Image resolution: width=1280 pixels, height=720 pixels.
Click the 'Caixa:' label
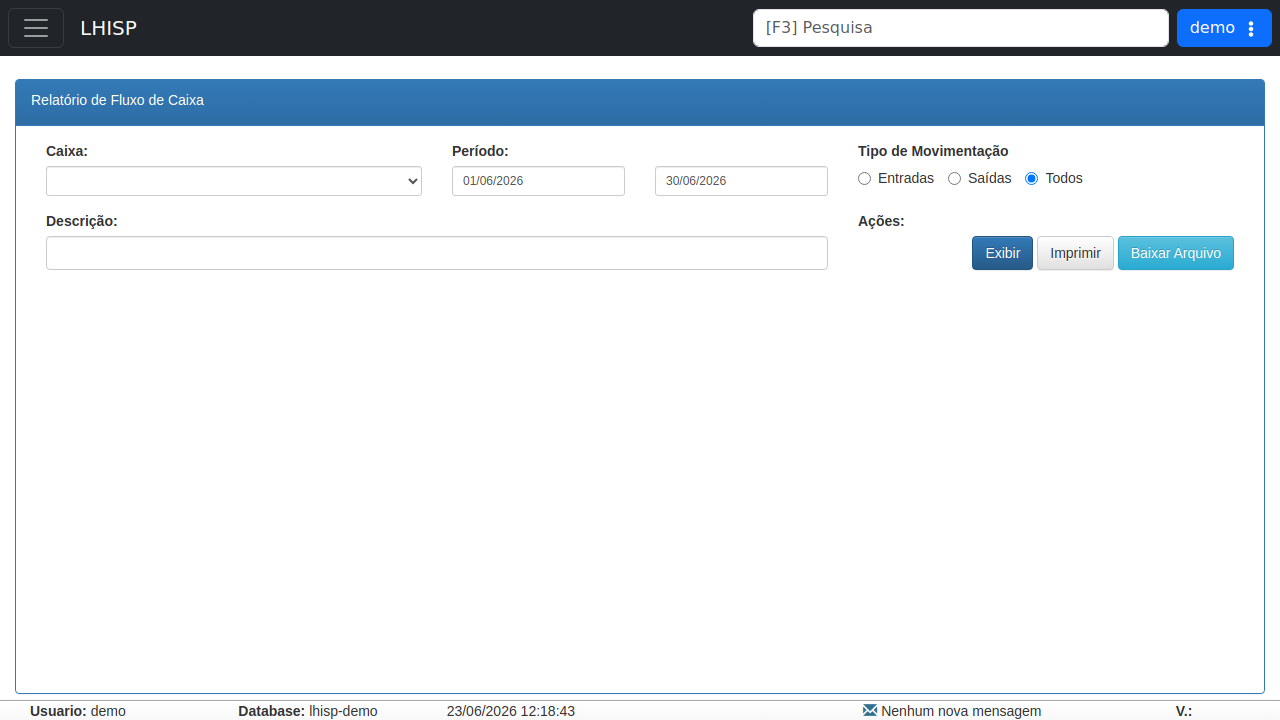(x=67, y=151)
